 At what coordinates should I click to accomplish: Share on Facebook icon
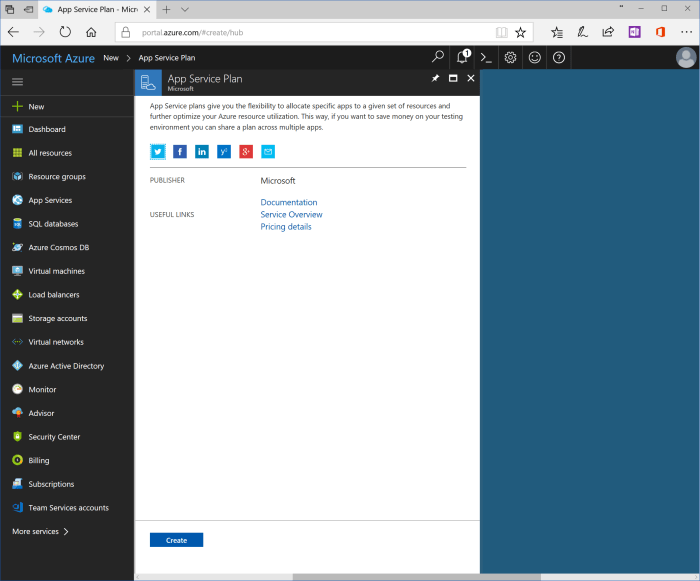180,152
